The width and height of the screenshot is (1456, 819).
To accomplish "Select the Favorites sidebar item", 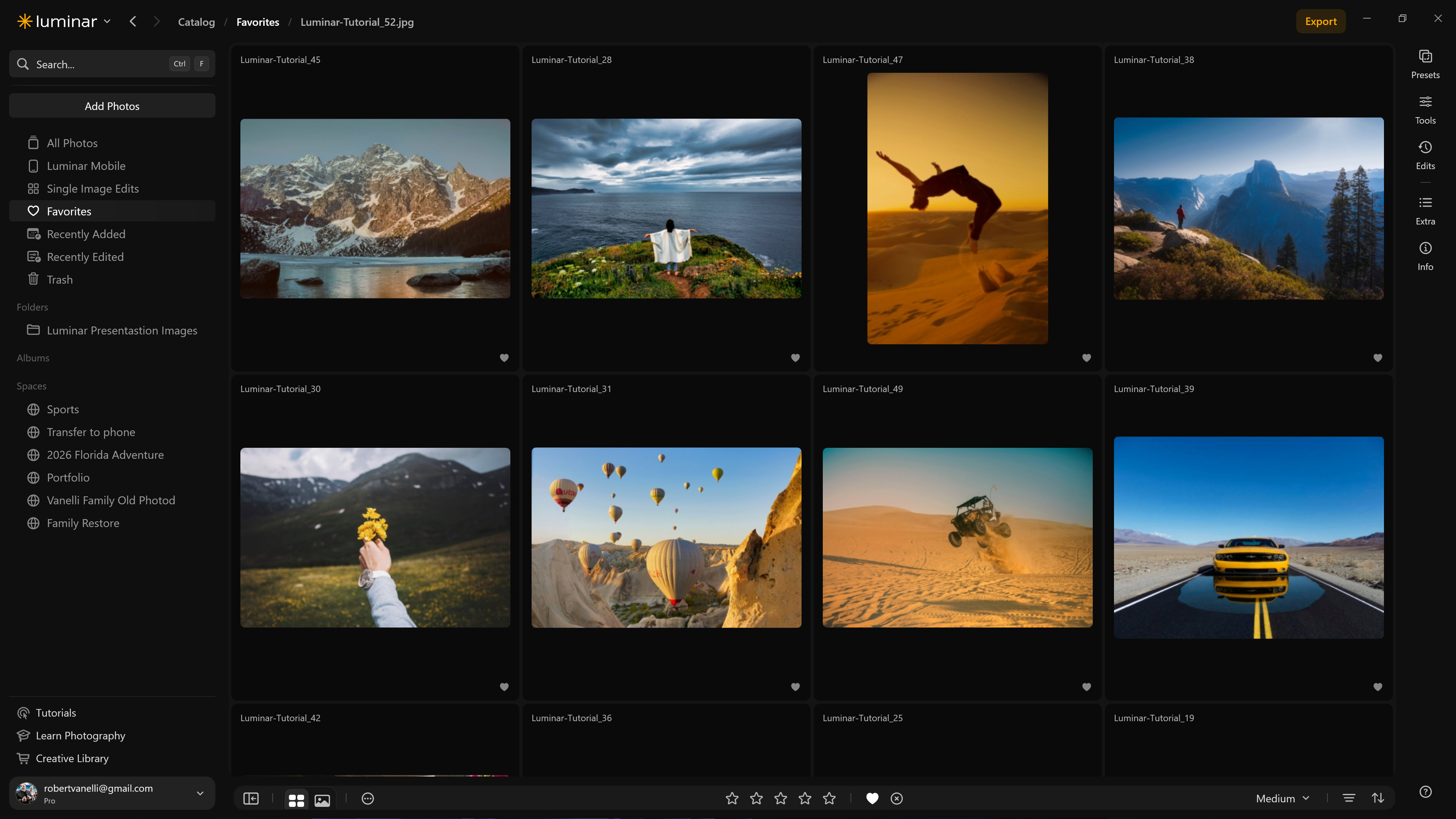I will tap(112, 211).
